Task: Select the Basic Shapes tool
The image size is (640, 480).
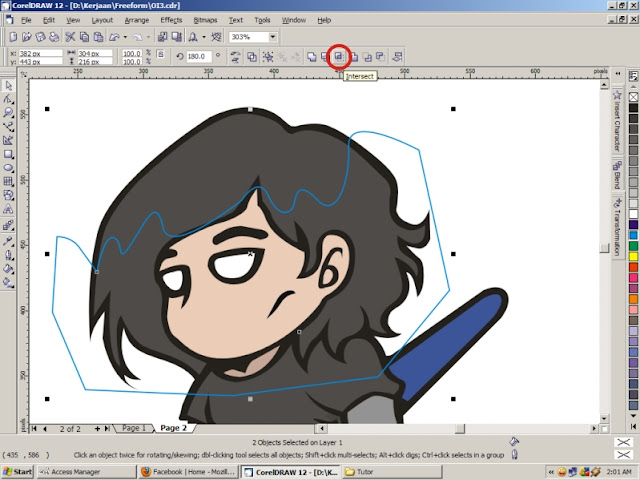Action: (8, 196)
